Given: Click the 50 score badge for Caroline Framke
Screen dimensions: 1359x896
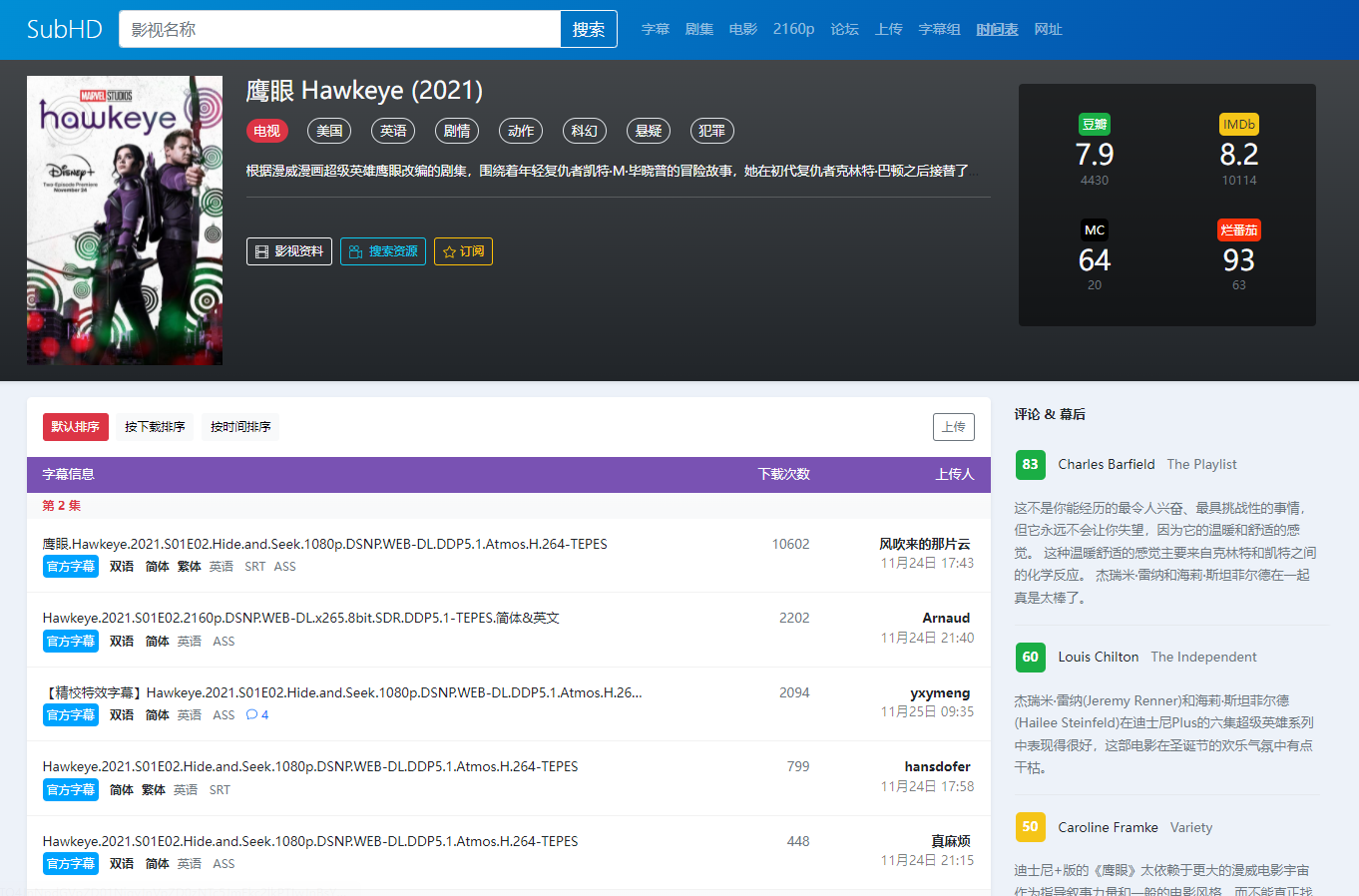Looking at the screenshot, I should click(x=1031, y=827).
